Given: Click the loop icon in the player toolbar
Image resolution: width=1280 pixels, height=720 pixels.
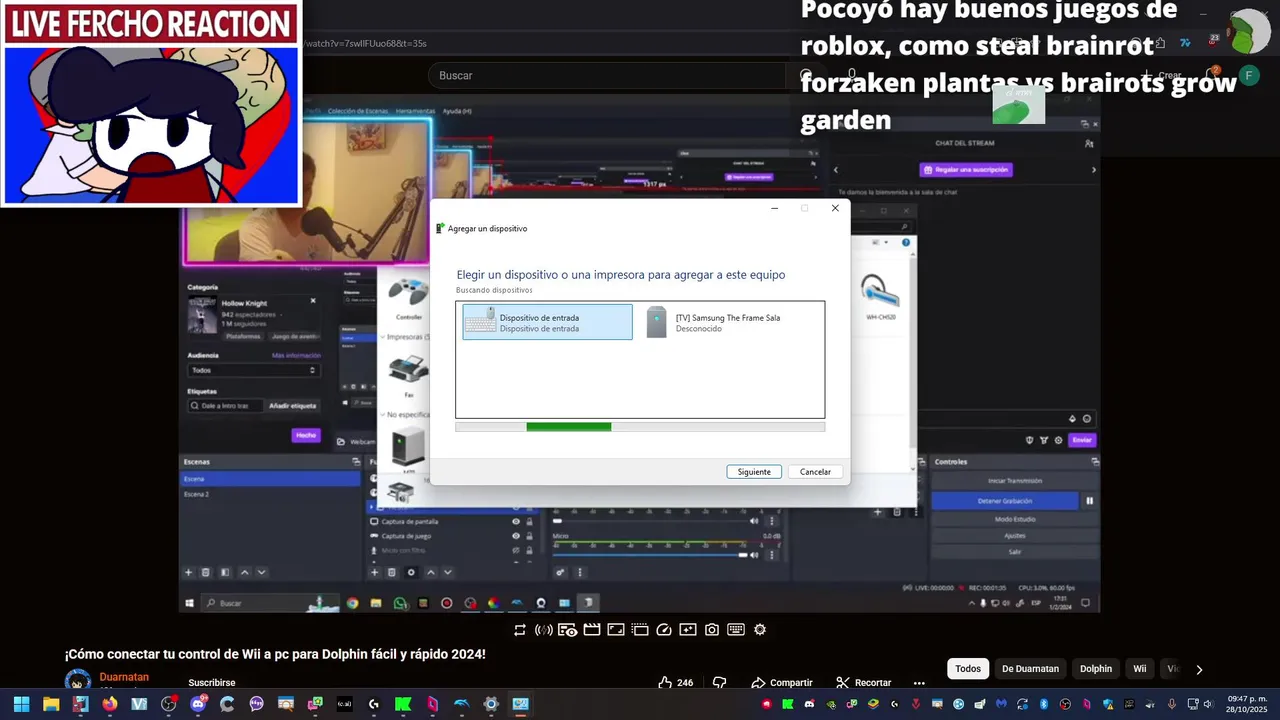Looking at the screenshot, I should (x=520, y=630).
